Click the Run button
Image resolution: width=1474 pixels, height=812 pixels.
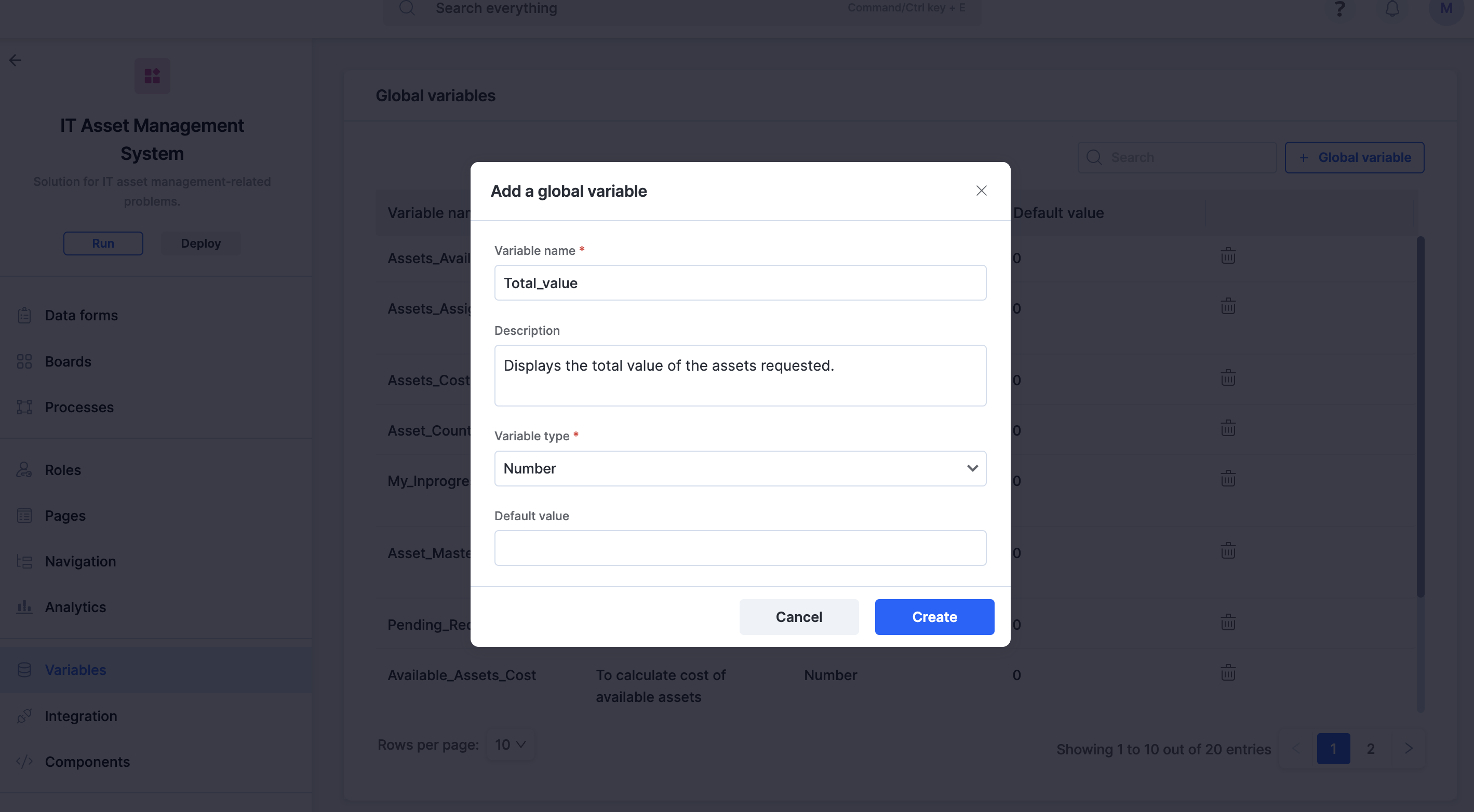point(103,243)
